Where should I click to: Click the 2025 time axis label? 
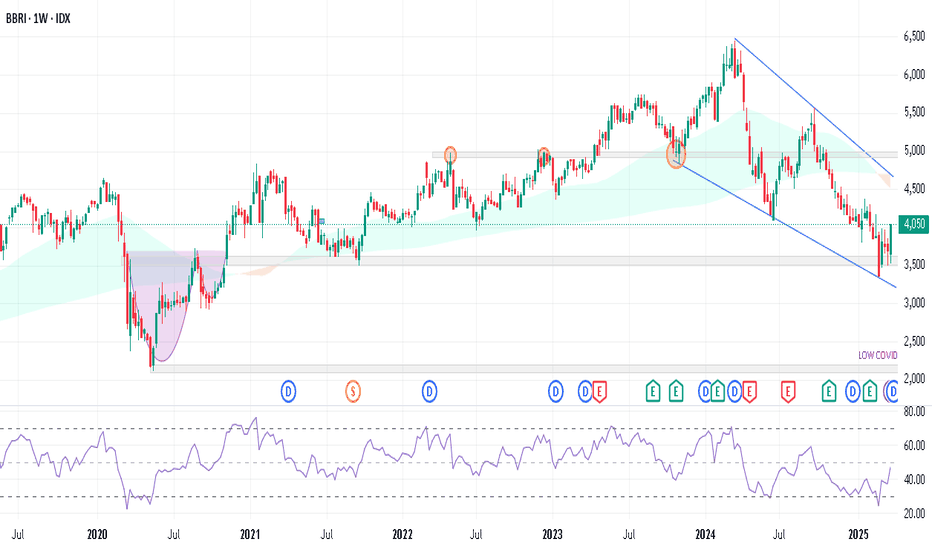858,535
